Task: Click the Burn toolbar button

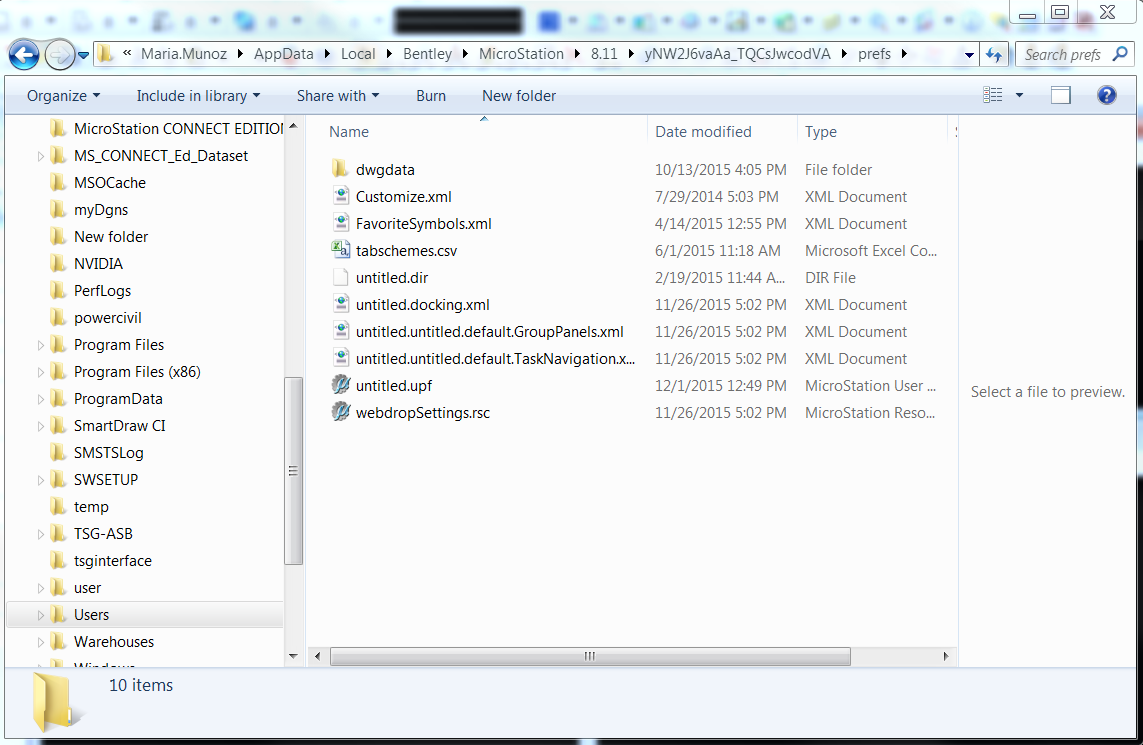Action: point(431,95)
